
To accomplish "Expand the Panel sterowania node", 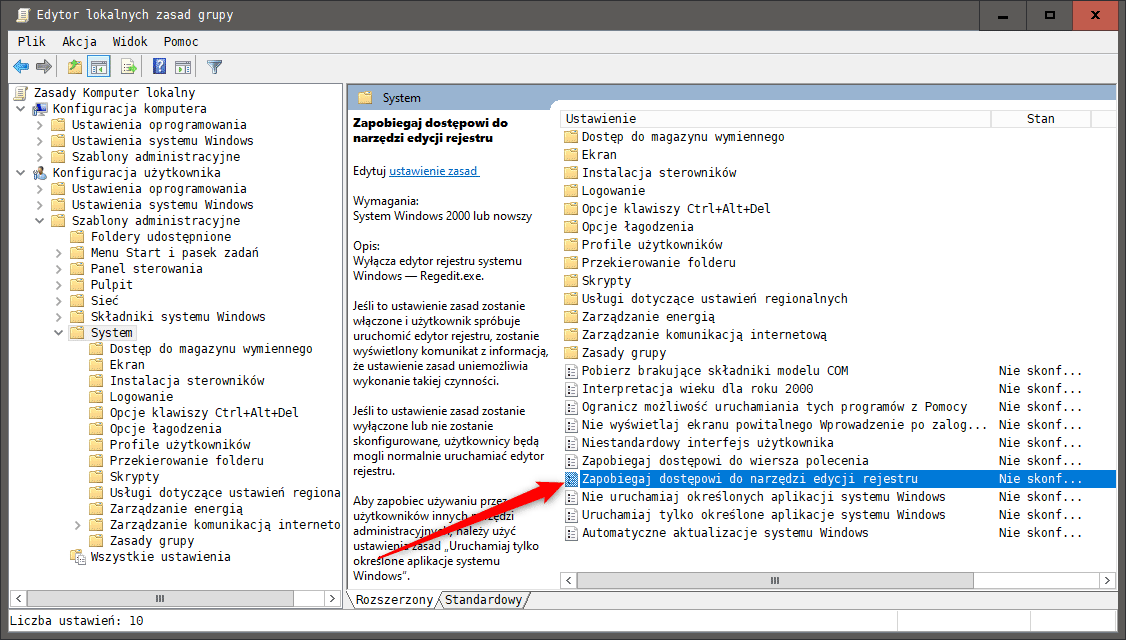I will click(59, 269).
